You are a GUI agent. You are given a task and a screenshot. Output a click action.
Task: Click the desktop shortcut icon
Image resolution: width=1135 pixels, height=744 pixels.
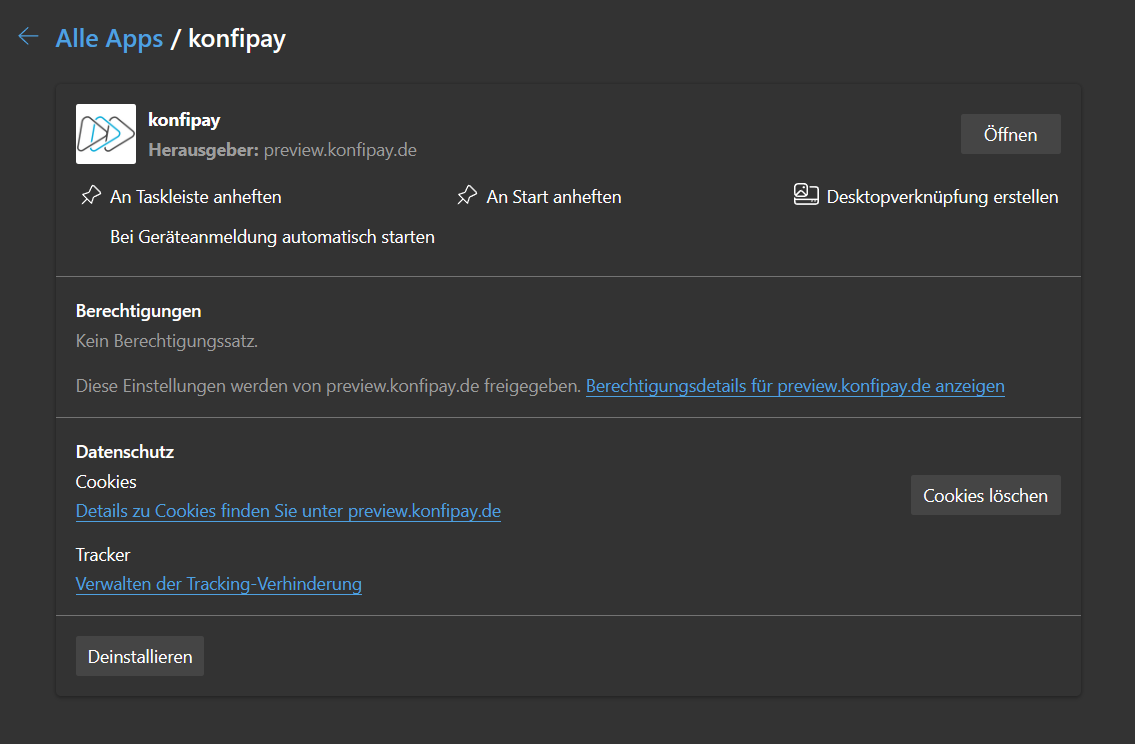coord(806,195)
